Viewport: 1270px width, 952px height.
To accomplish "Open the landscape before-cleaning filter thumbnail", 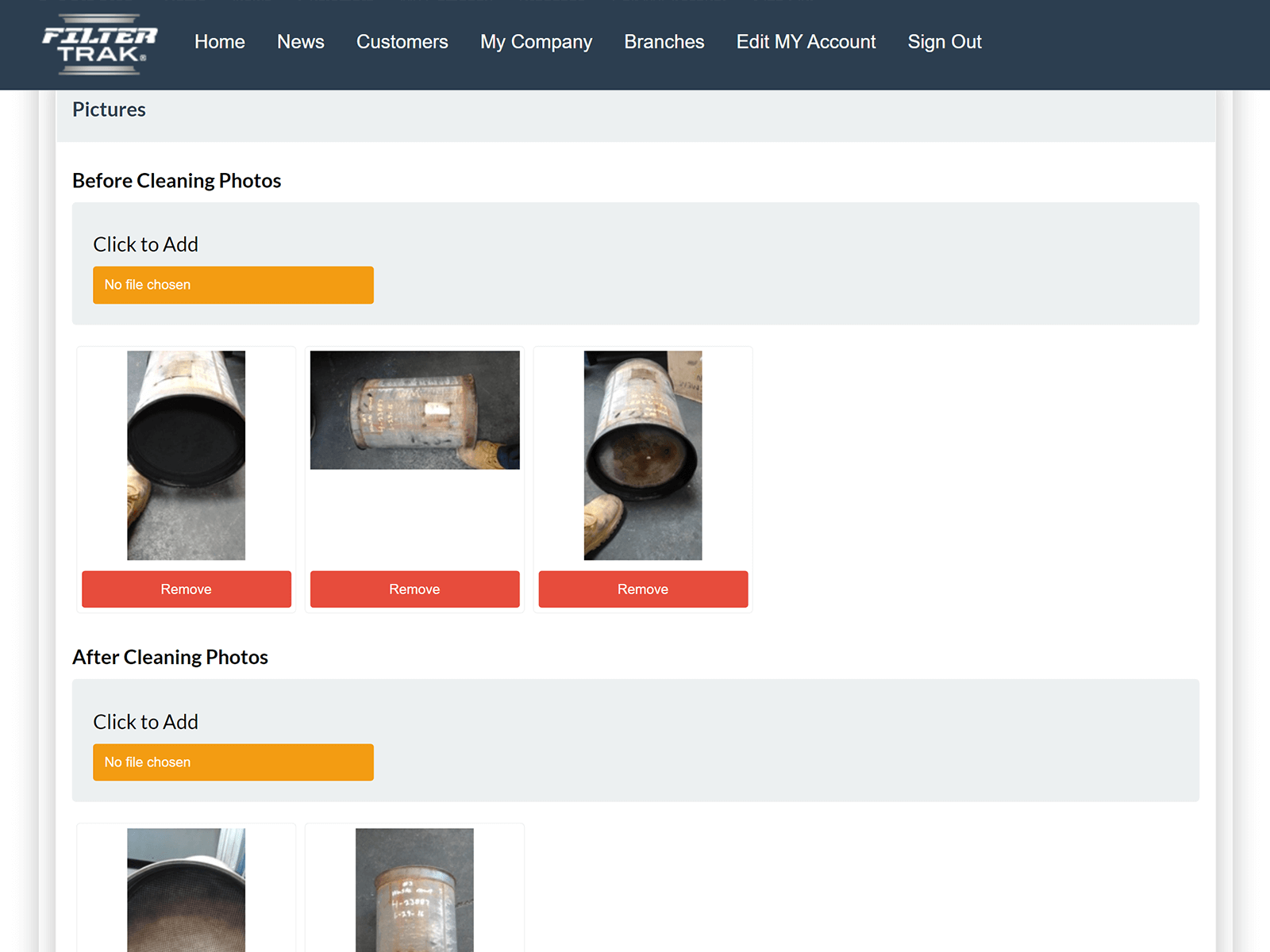I will click(415, 410).
